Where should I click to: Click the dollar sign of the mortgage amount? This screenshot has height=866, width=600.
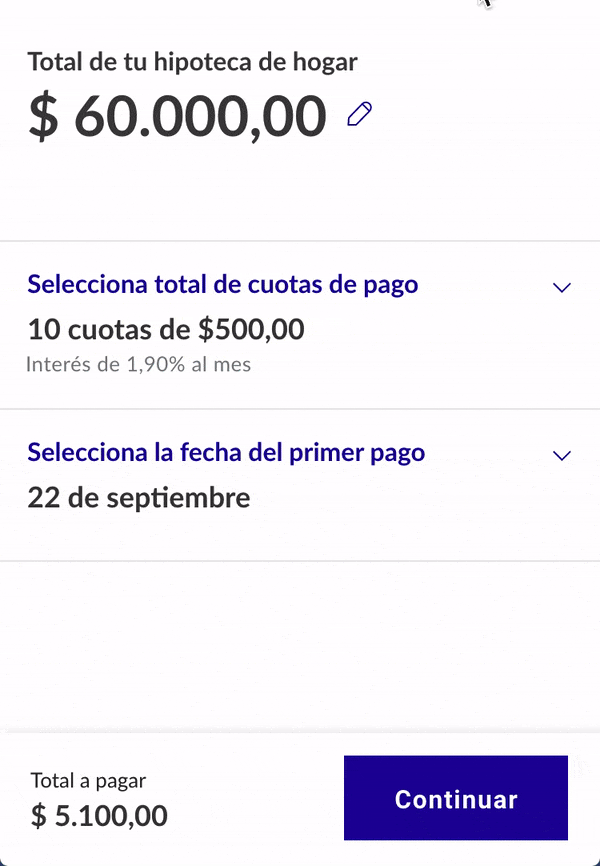[43, 118]
